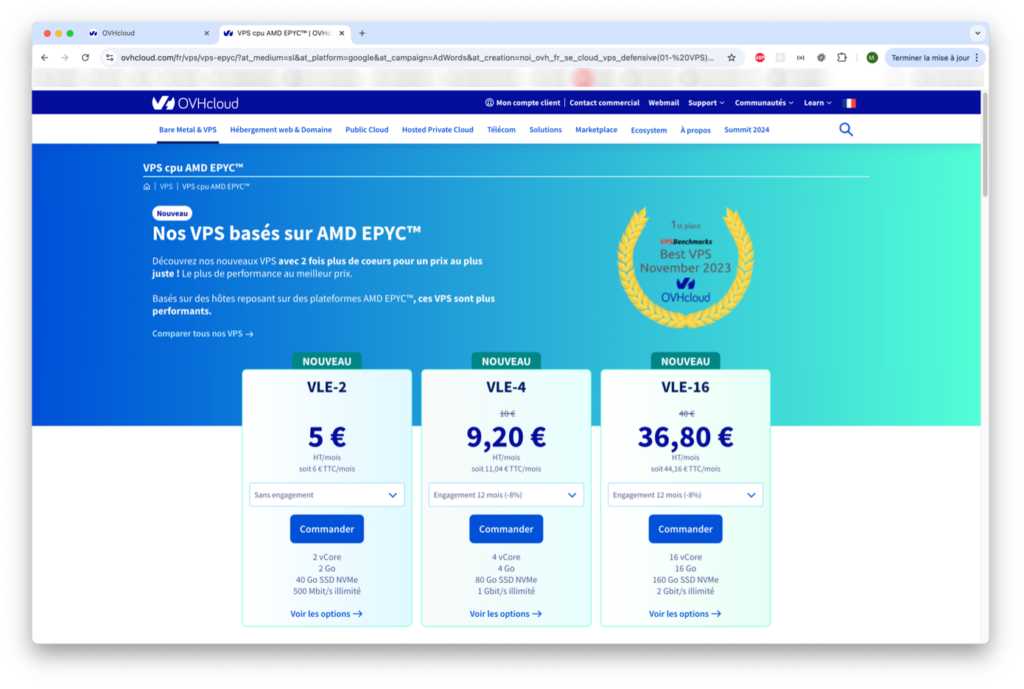
Task: Open VLE-16 Engagement 12 mois dropdown
Action: point(685,495)
